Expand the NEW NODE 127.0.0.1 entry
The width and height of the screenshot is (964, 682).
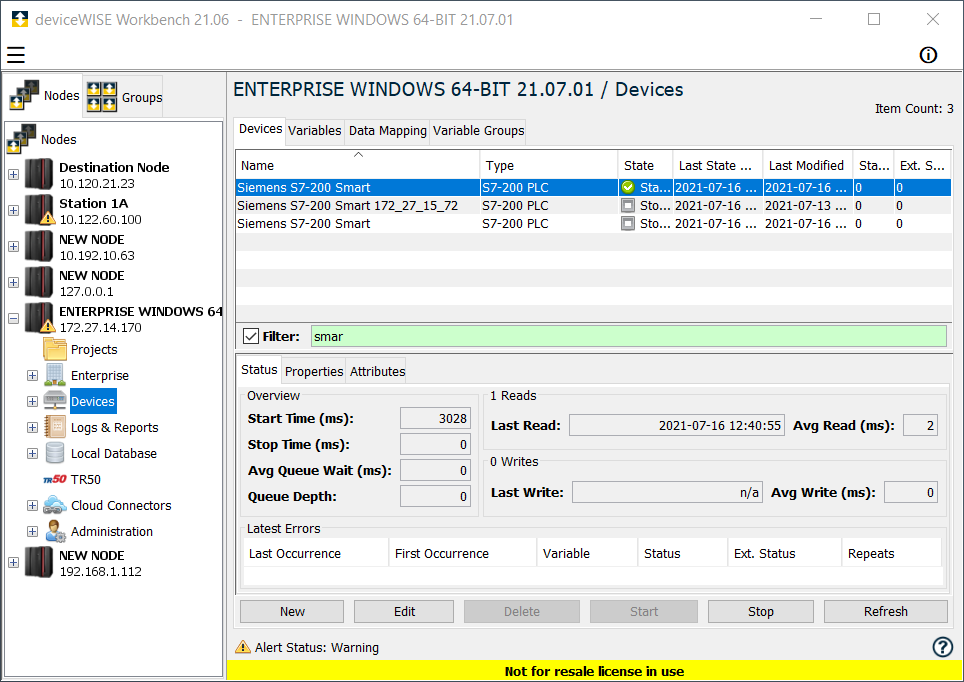tap(14, 282)
